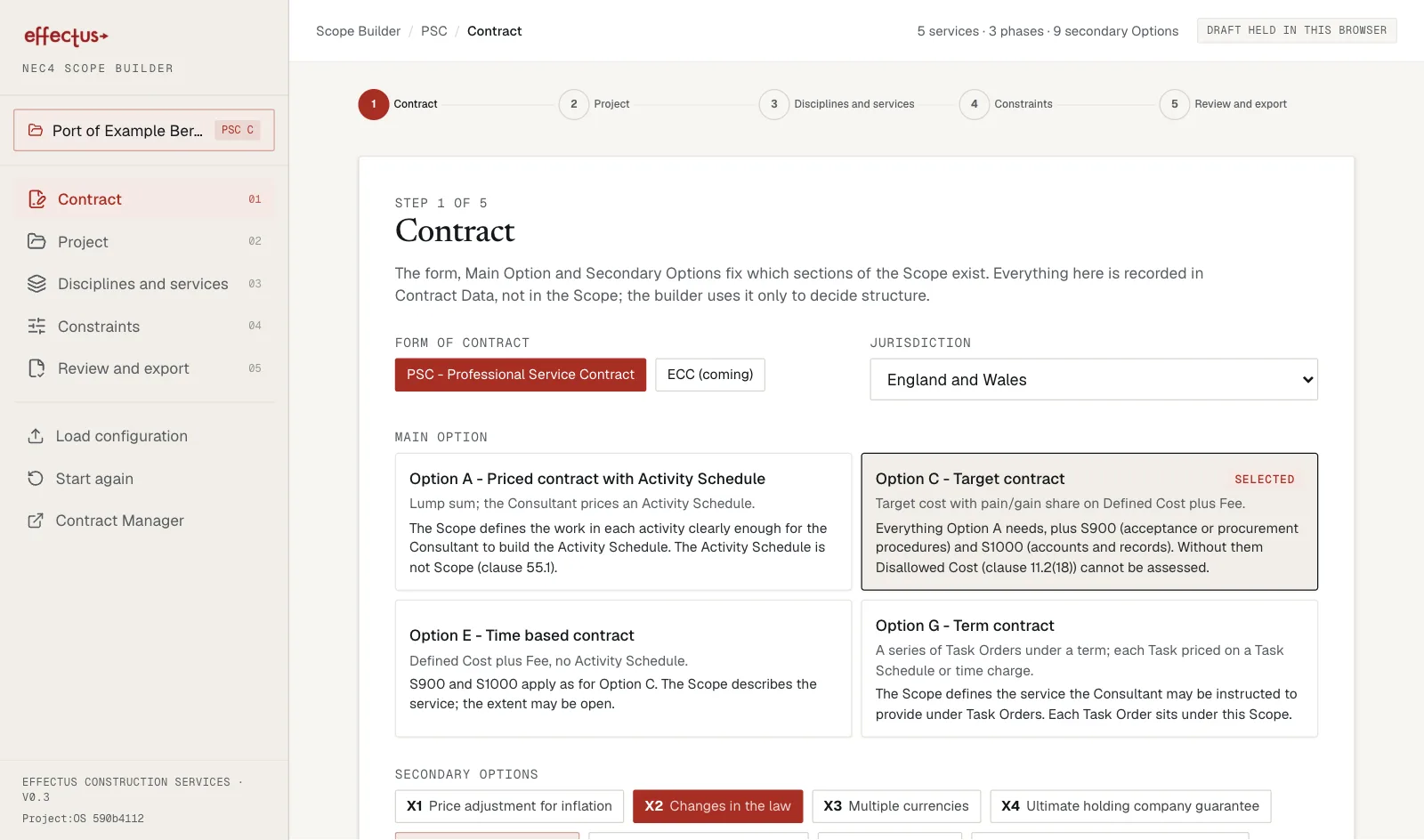
Task: Click the SELECTED badge on Option C
Action: 1264,480
